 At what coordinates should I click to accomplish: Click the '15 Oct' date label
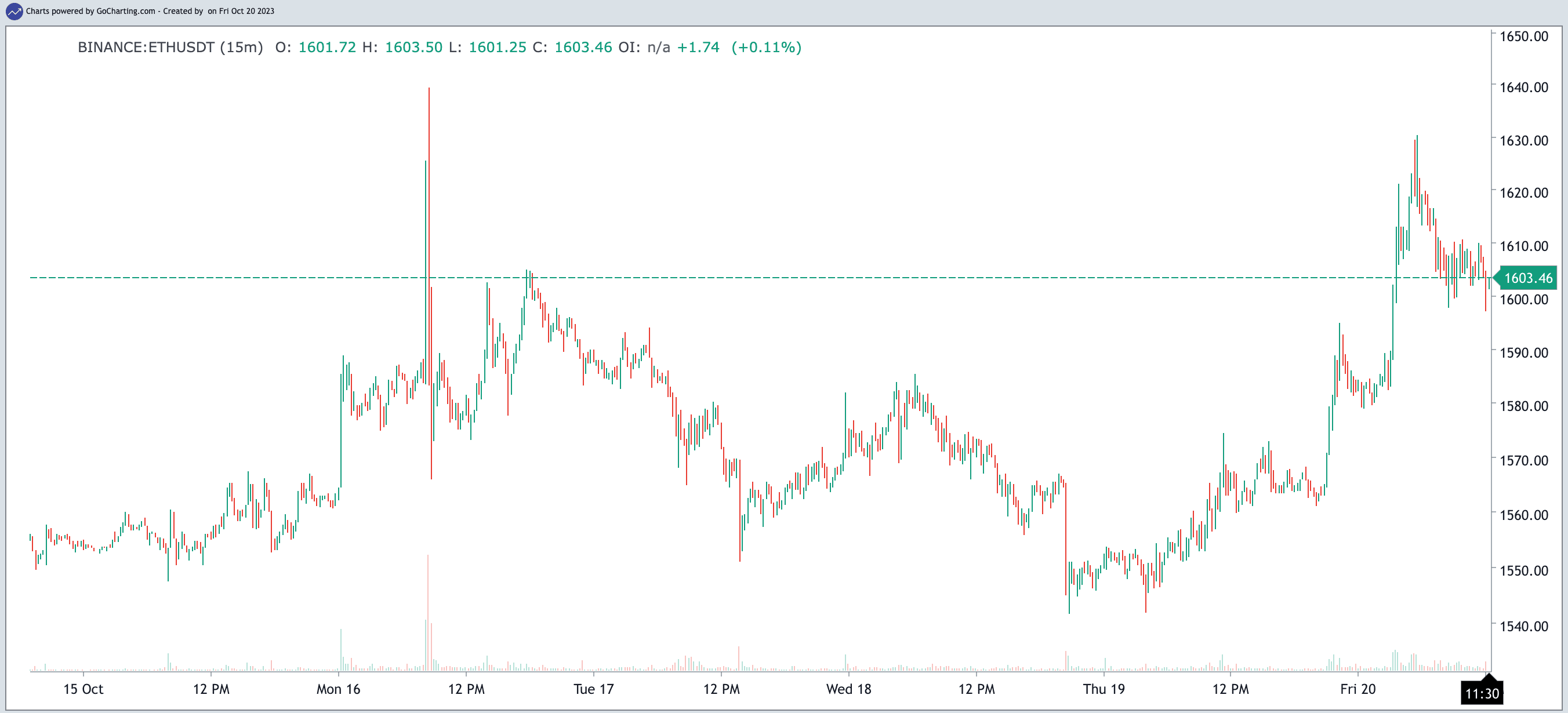point(84,689)
